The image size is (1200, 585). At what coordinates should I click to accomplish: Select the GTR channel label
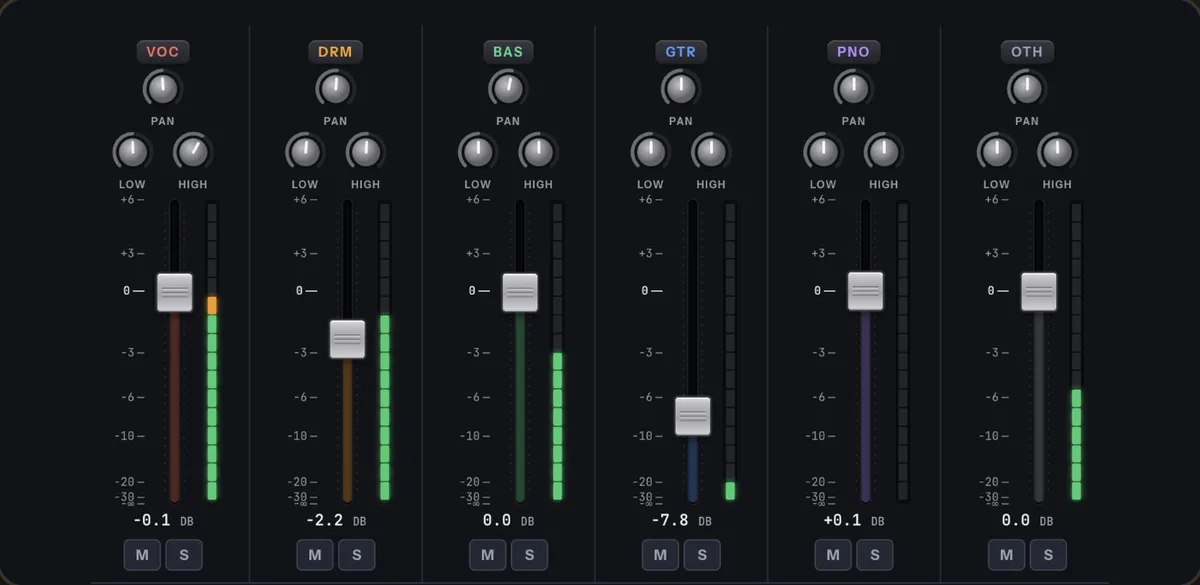[681, 52]
